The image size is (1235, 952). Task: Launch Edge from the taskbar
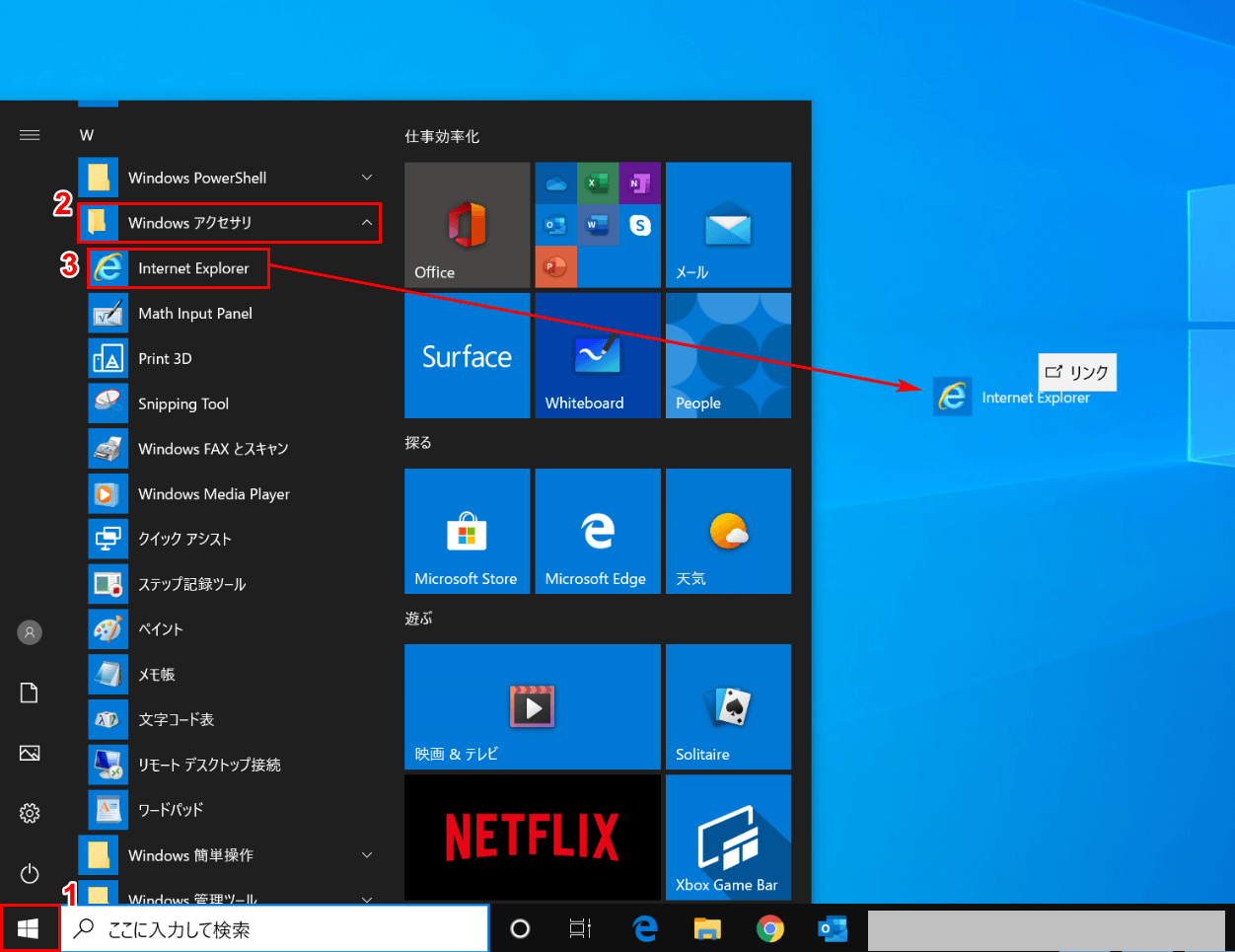point(645,928)
